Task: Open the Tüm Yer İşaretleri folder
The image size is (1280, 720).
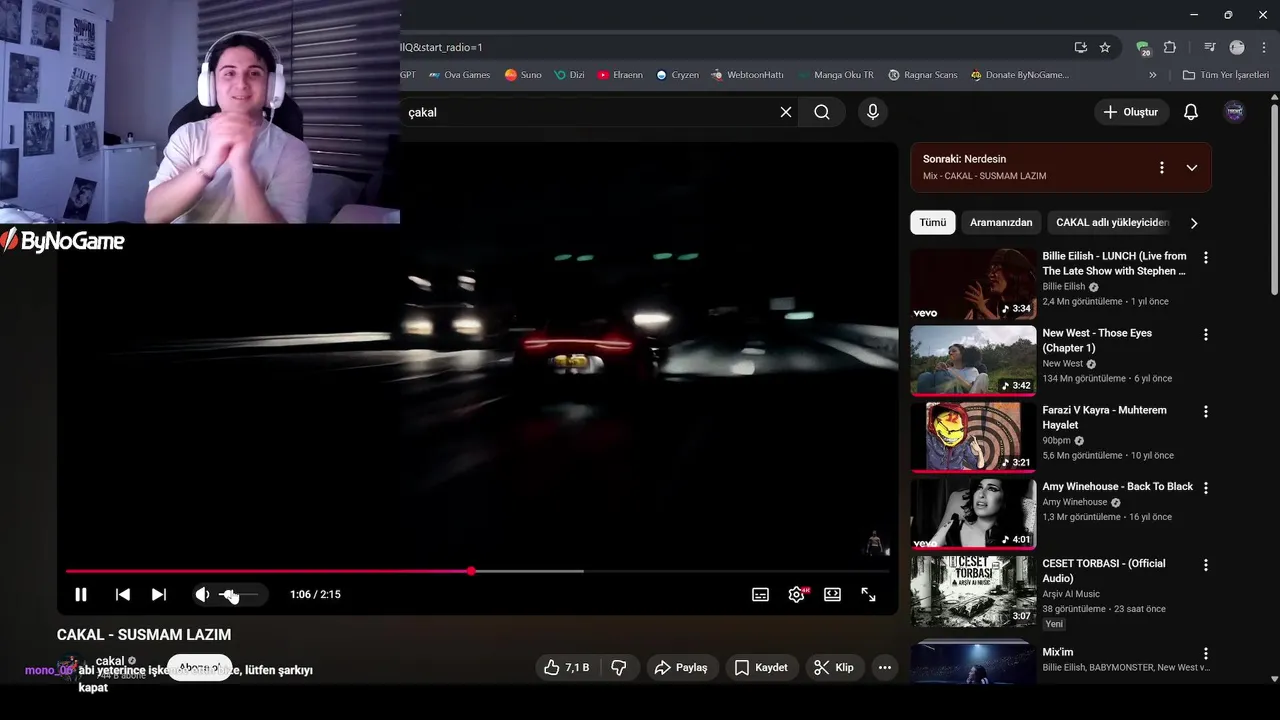Action: coord(1225,75)
